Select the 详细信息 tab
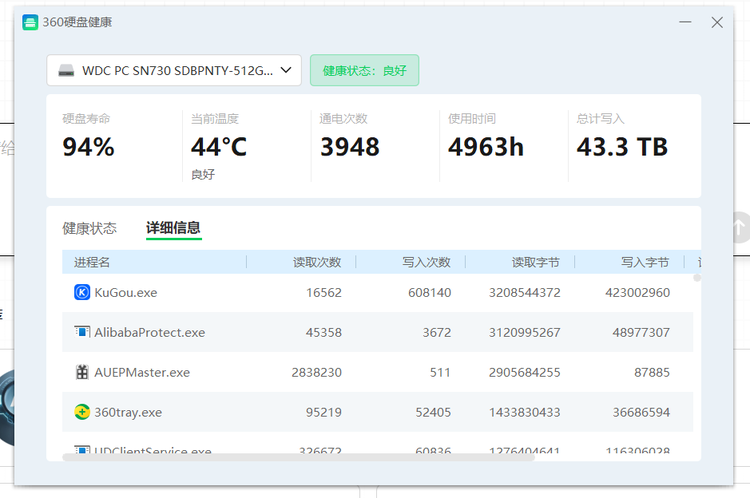The width and height of the screenshot is (750, 498). pyautogui.click(x=173, y=228)
